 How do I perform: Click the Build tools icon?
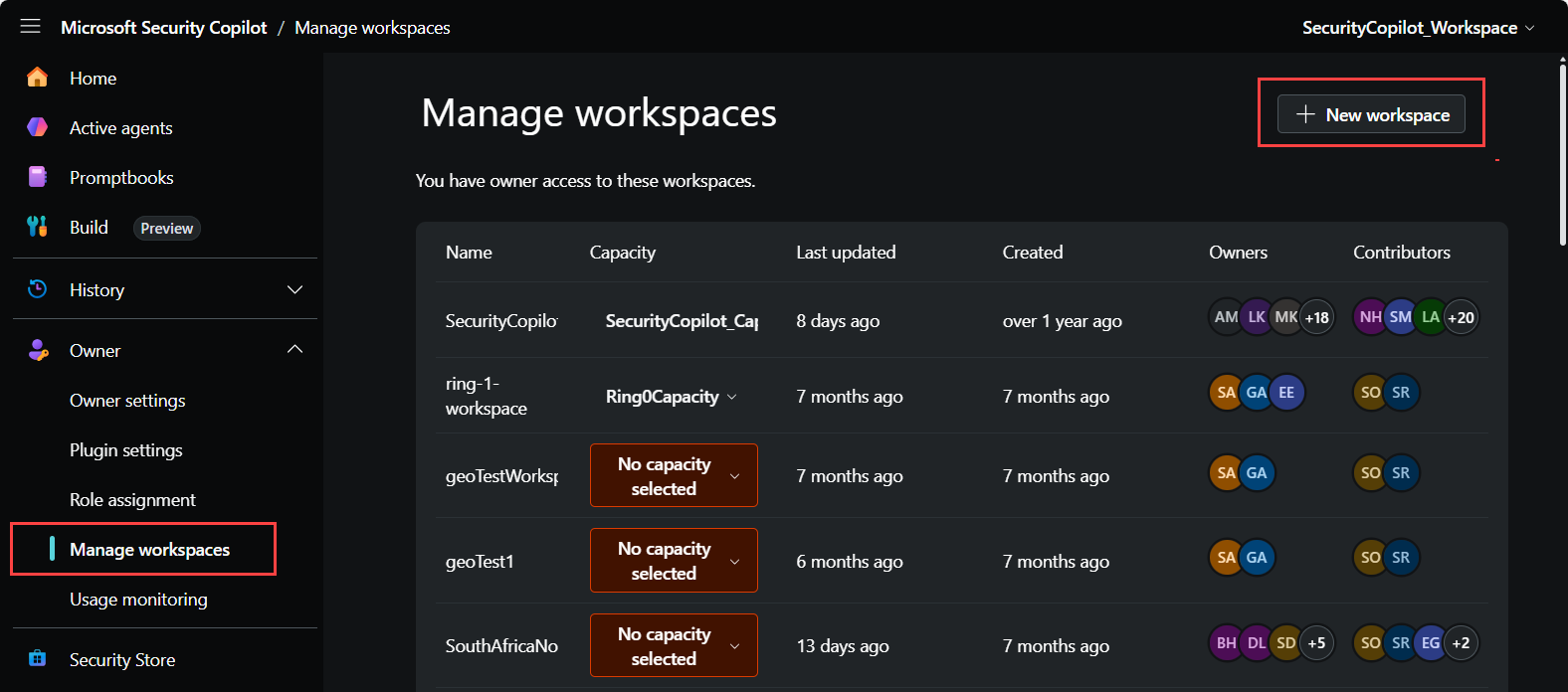tap(38, 227)
